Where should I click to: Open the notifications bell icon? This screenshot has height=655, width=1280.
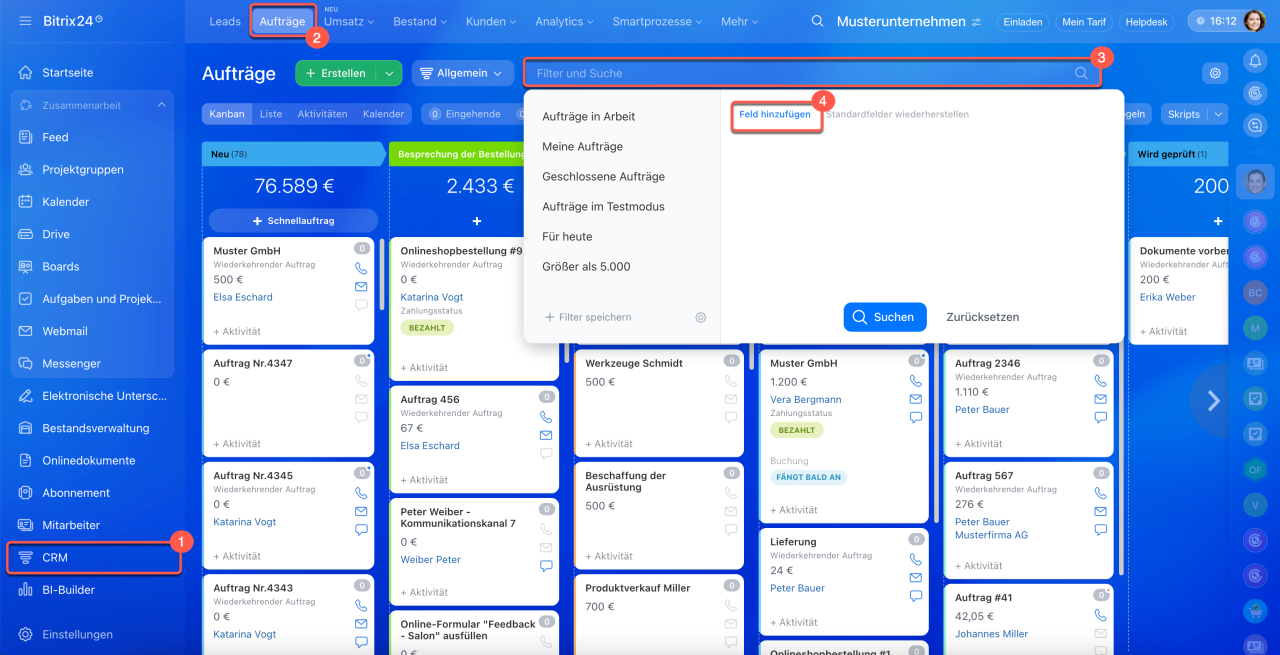coord(1254,61)
